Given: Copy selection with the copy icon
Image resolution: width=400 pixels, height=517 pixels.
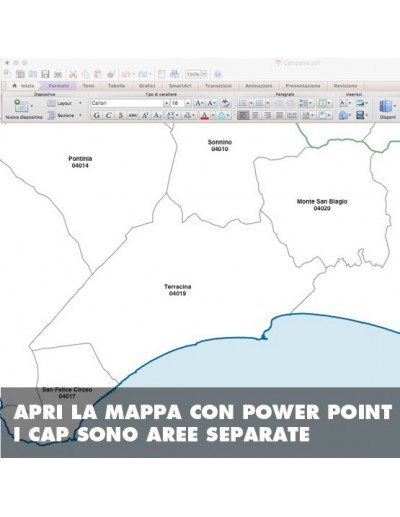Looking at the screenshot, I should coord(86,74).
